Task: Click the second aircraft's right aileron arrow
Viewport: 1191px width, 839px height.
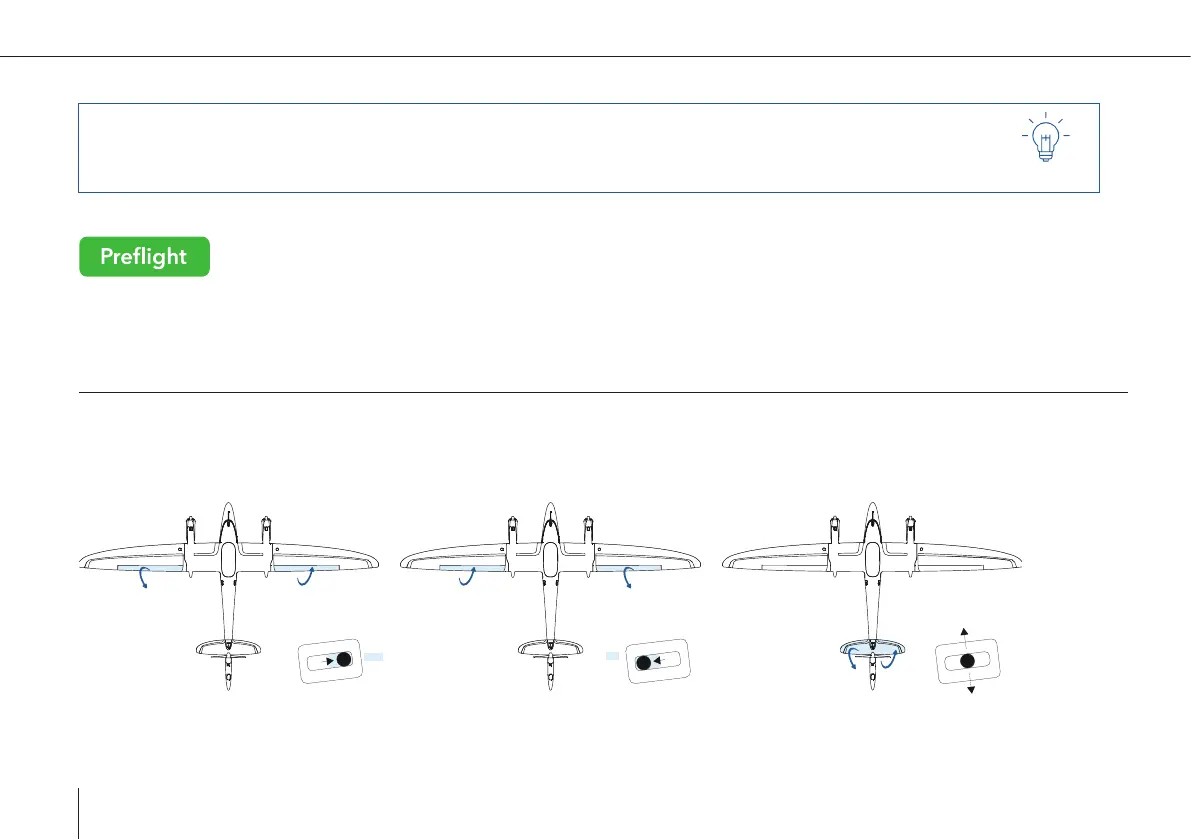Action: coord(627,579)
